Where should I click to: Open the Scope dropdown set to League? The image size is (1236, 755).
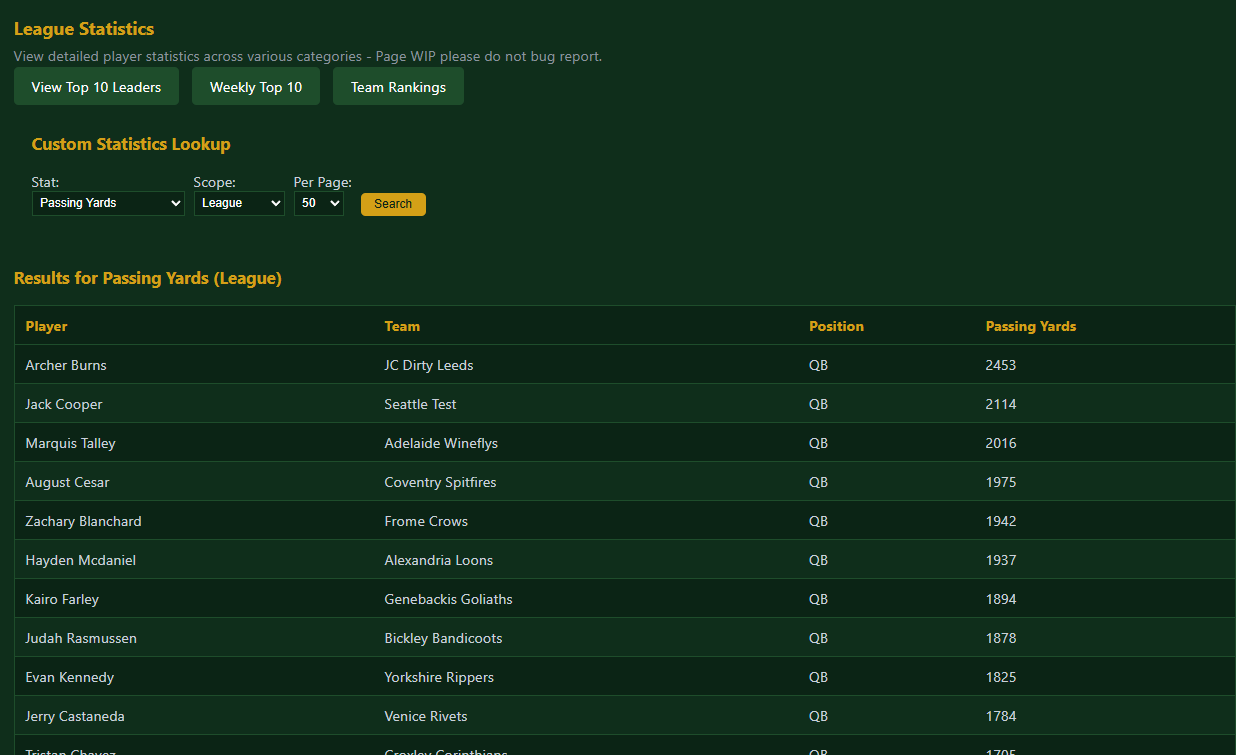tap(238, 203)
